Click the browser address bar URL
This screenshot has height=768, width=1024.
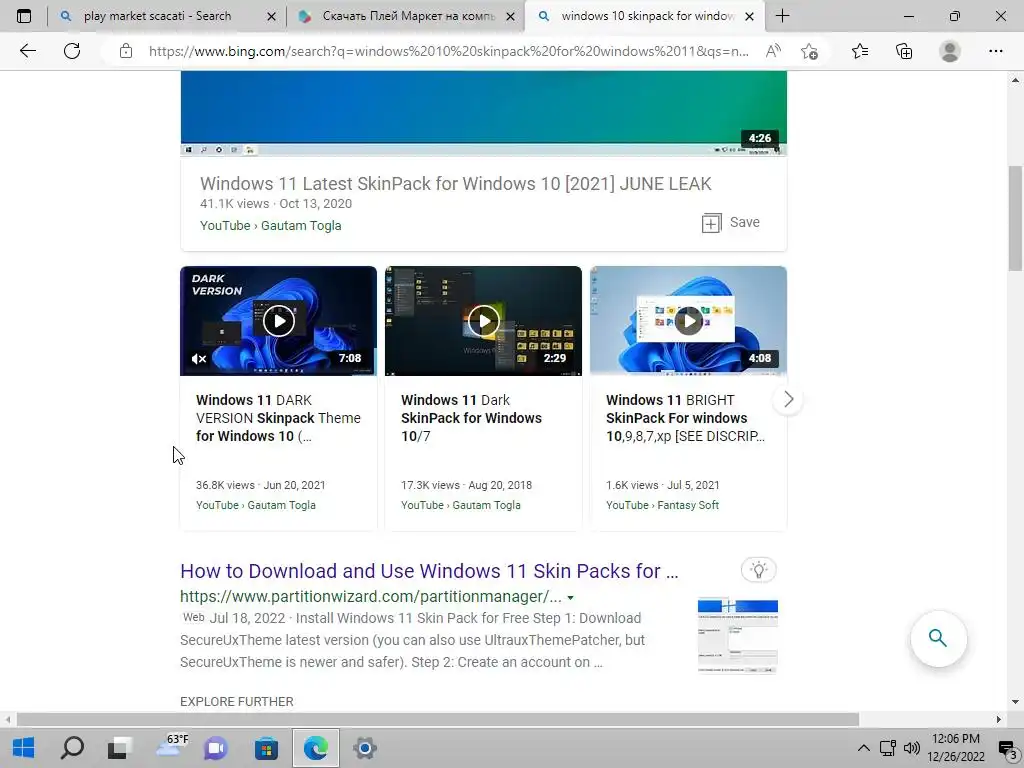coord(448,51)
